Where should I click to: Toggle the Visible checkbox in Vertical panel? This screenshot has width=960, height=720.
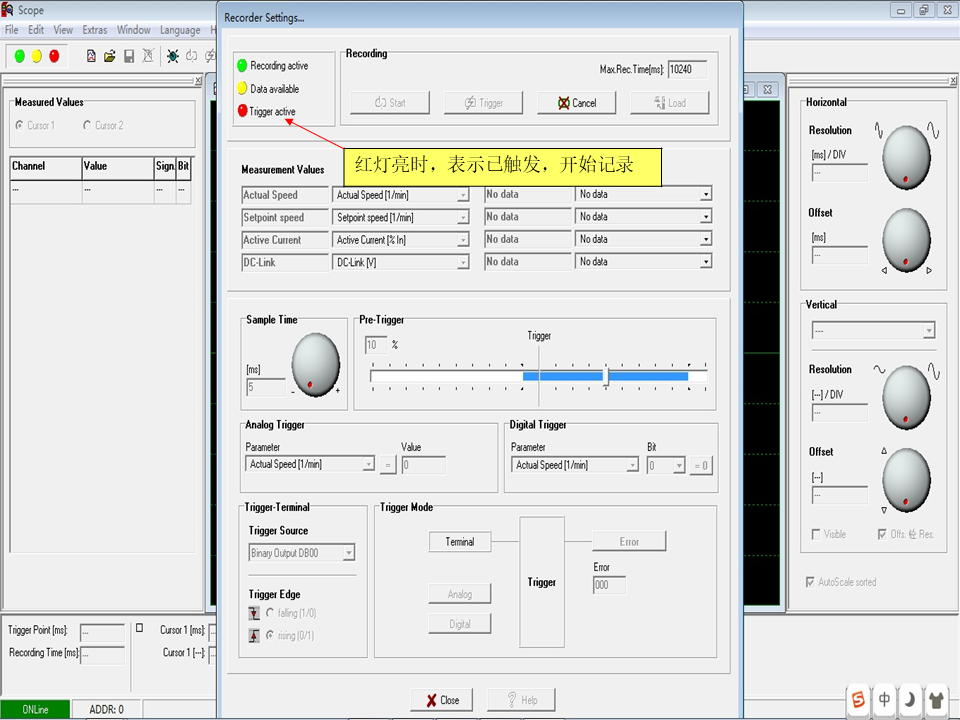817,534
